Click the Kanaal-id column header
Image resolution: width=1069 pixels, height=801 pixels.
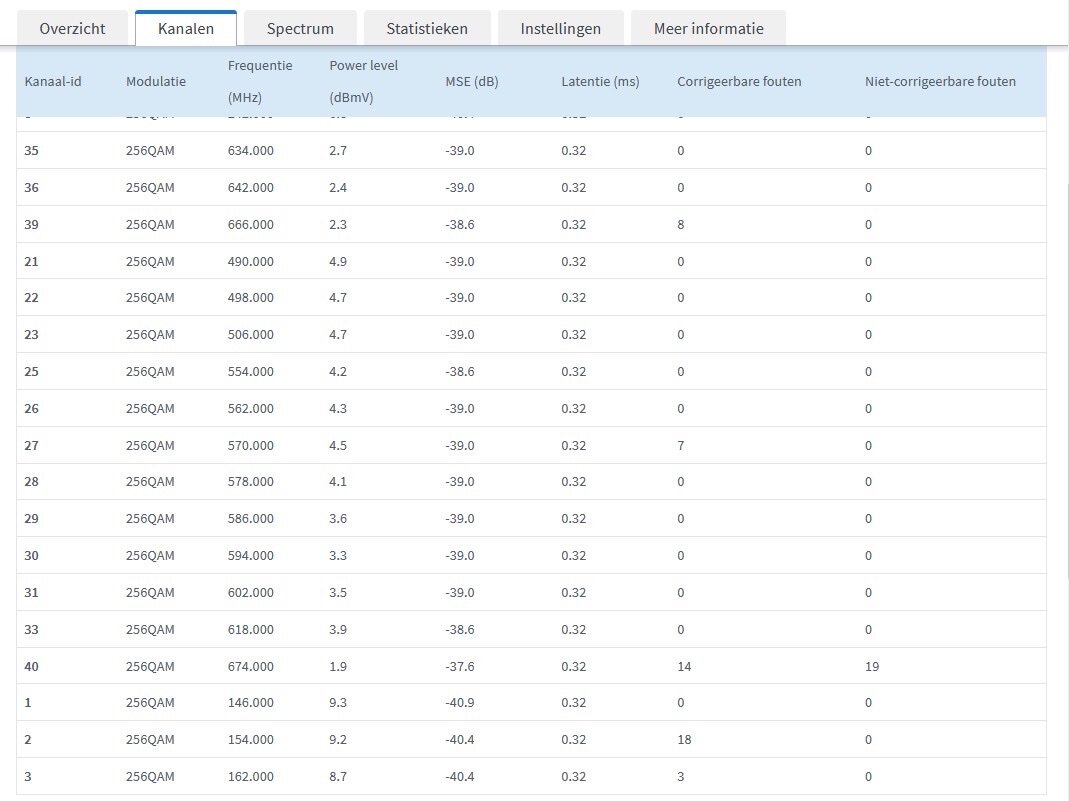click(53, 81)
